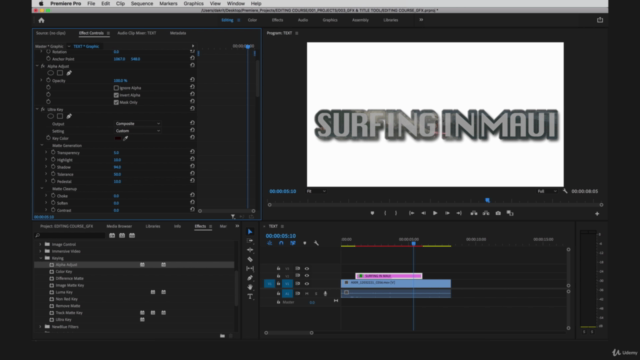Click Export Frame camera icon
Viewport: 640px width, 360px height.
[x=498, y=213]
